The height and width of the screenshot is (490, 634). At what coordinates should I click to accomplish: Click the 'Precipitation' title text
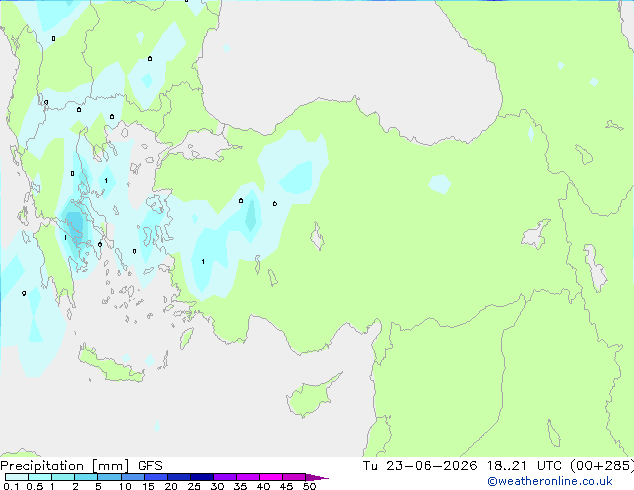click(x=42, y=466)
